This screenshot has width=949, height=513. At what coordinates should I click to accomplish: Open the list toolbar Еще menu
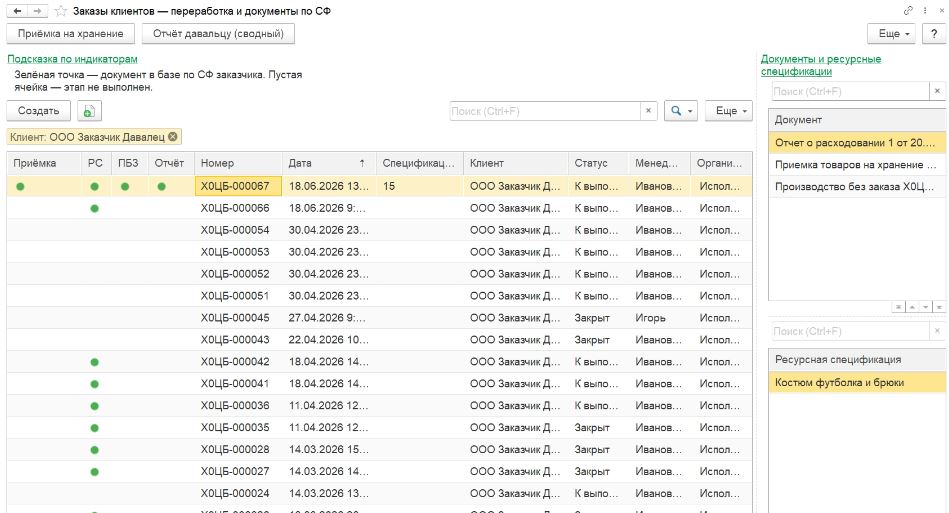coord(729,111)
